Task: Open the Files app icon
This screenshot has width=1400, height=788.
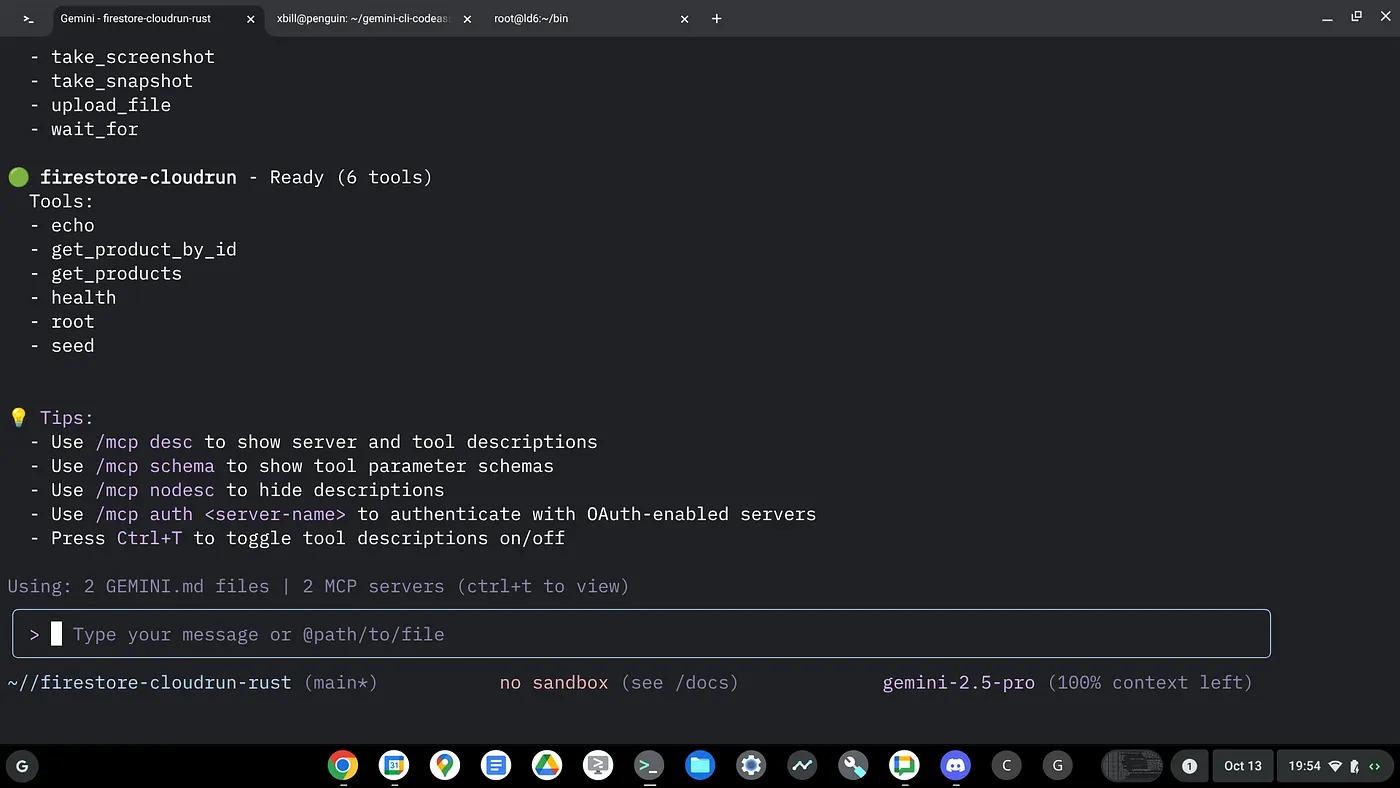Action: [x=700, y=766]
